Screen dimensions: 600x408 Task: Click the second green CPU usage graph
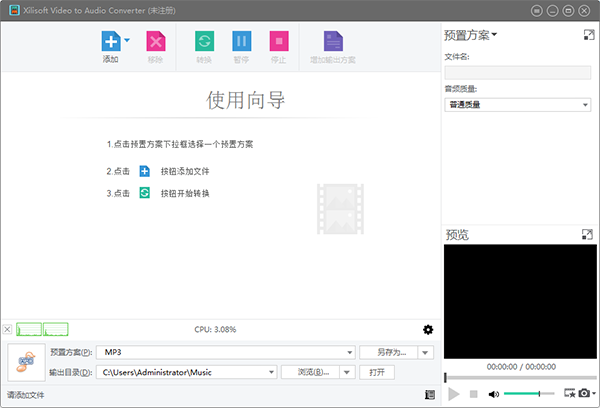pyautogui.click(x=56, y=329)
